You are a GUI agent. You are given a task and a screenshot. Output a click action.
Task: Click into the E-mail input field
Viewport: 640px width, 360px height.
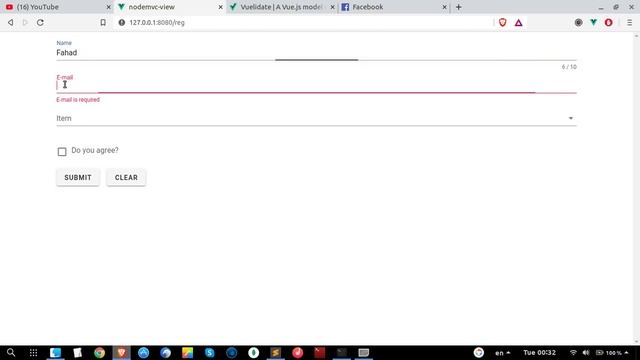click(x=316, y=85)
